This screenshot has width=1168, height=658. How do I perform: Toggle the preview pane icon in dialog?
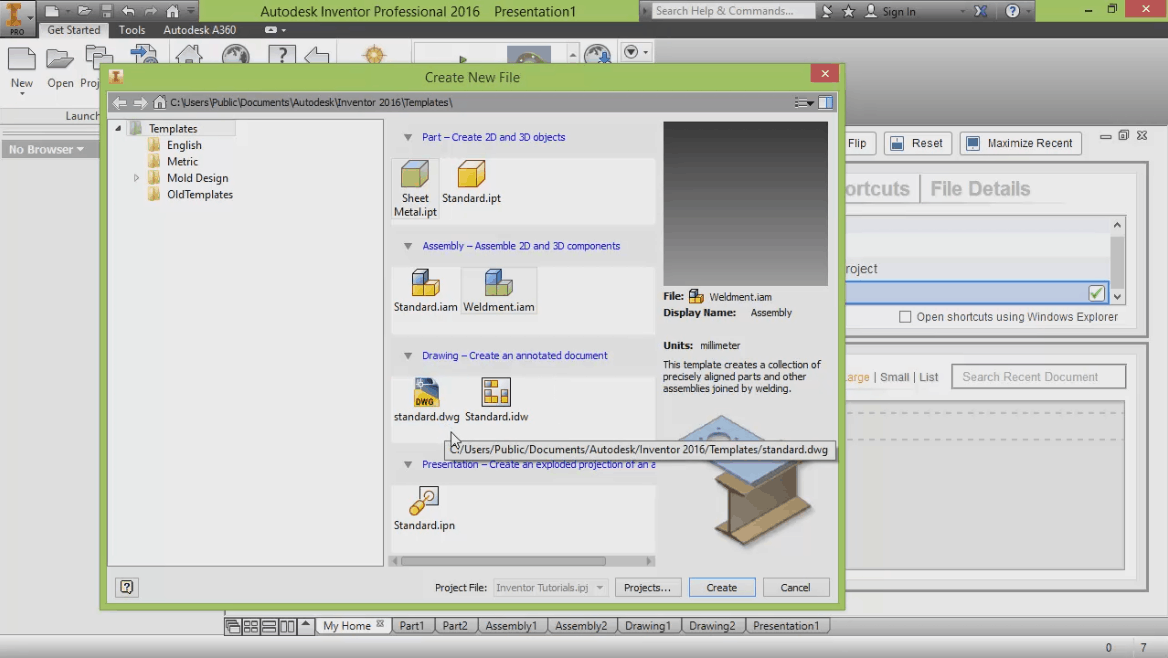(x=825, y=102)
